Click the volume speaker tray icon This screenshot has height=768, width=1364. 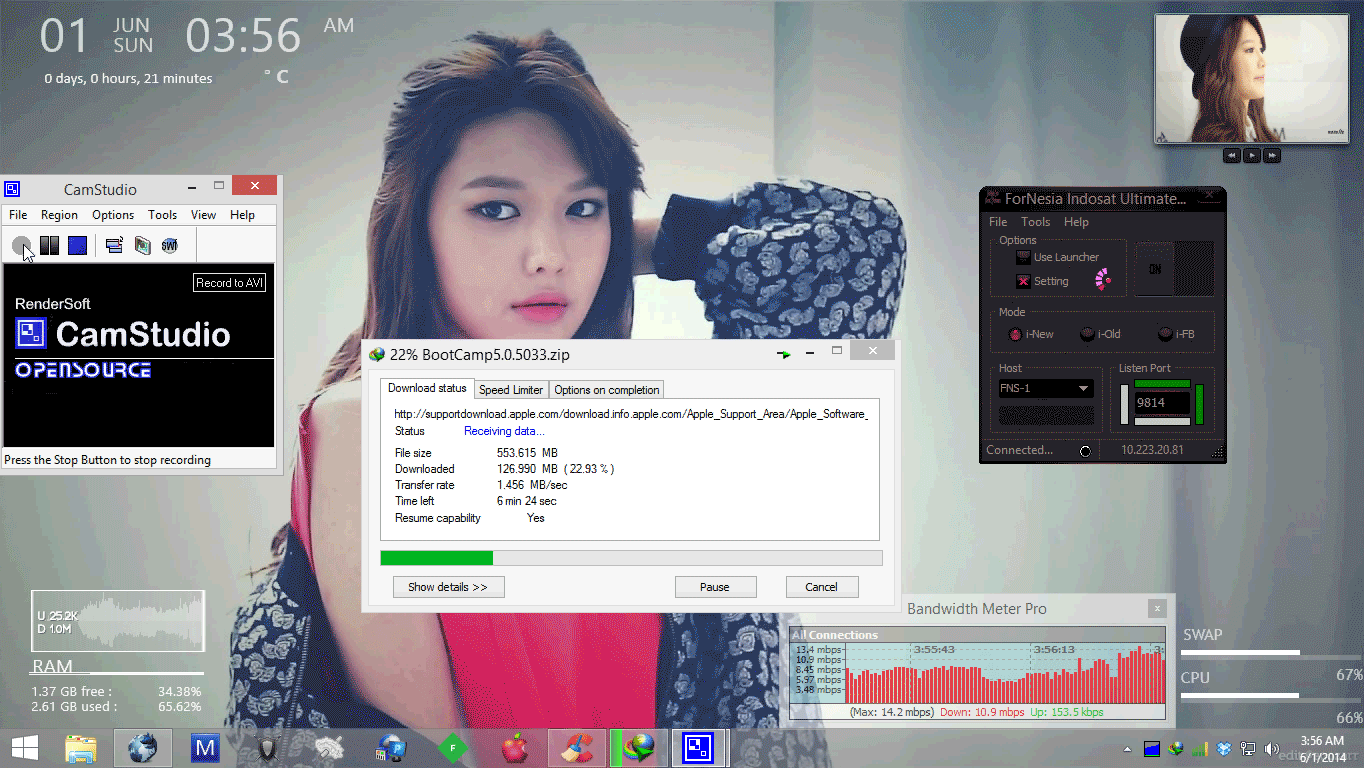[x=1272, y=748]
